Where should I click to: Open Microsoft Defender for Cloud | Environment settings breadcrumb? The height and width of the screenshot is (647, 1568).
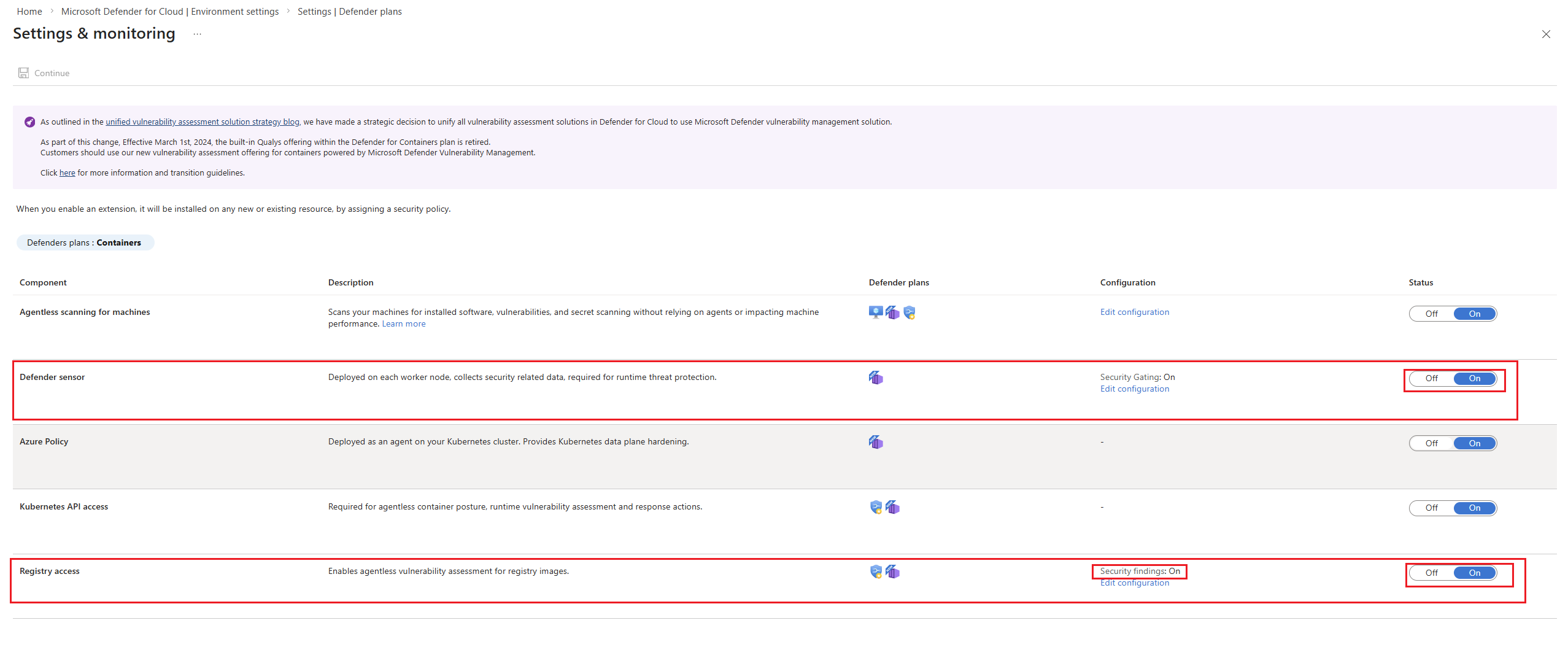point(170,12)
